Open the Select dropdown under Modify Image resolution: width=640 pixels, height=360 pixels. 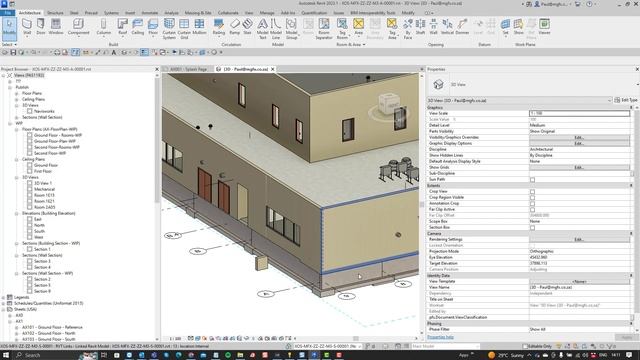9,44
